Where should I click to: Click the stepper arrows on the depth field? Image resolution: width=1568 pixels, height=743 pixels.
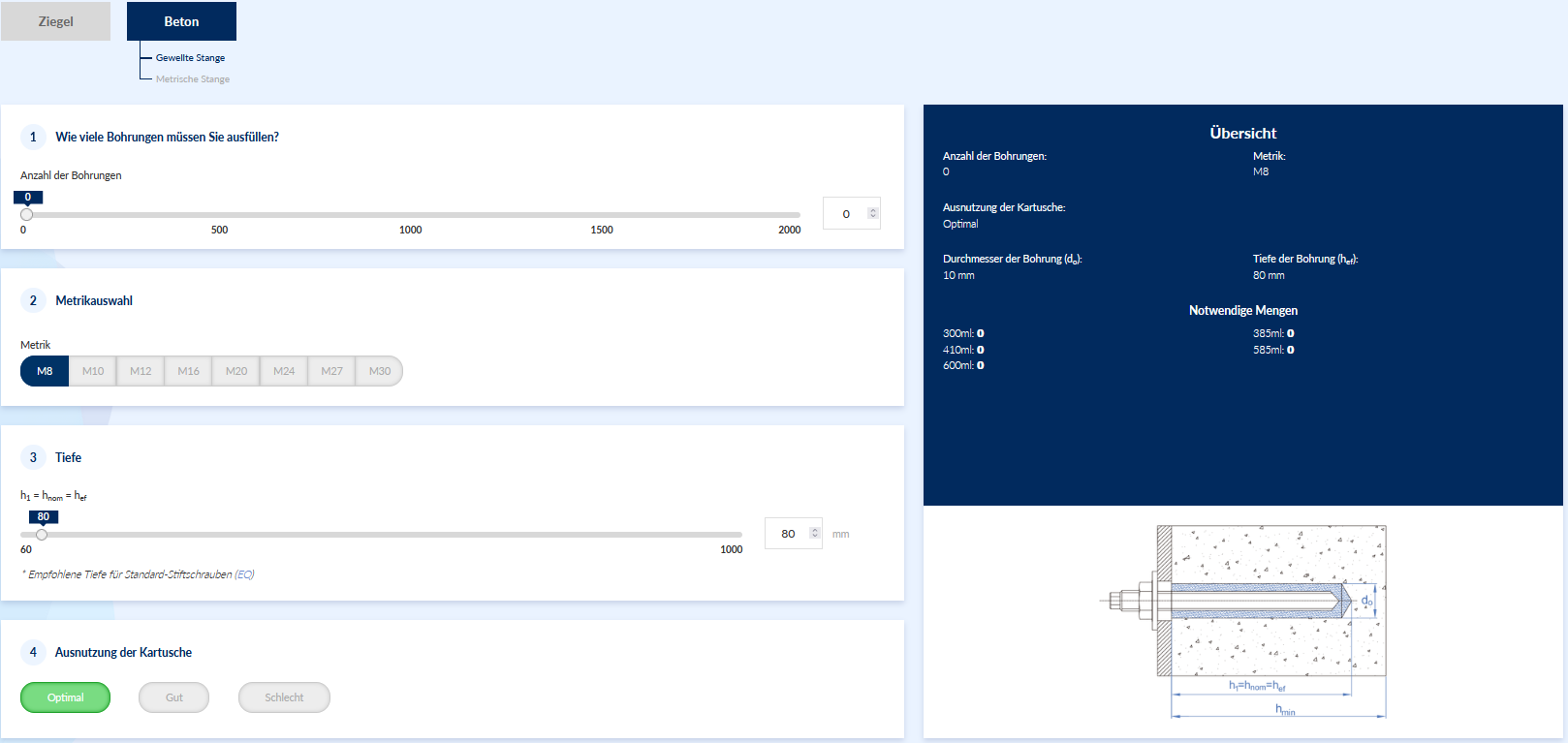[814, 534]
